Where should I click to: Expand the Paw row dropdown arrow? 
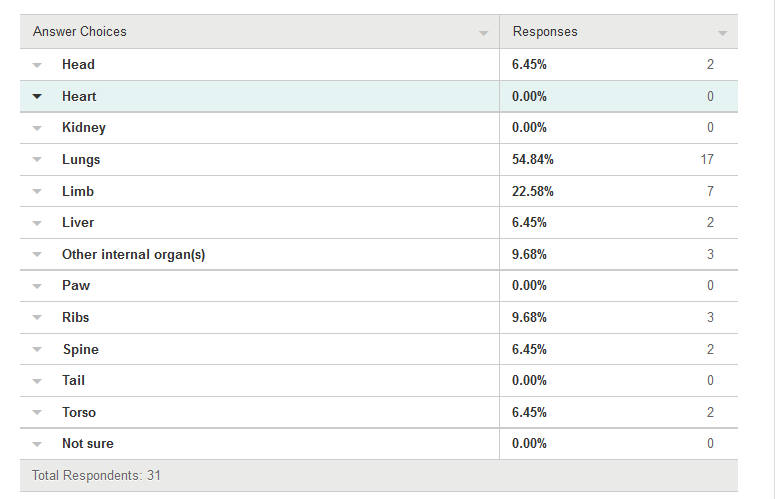tap(37, 286)
